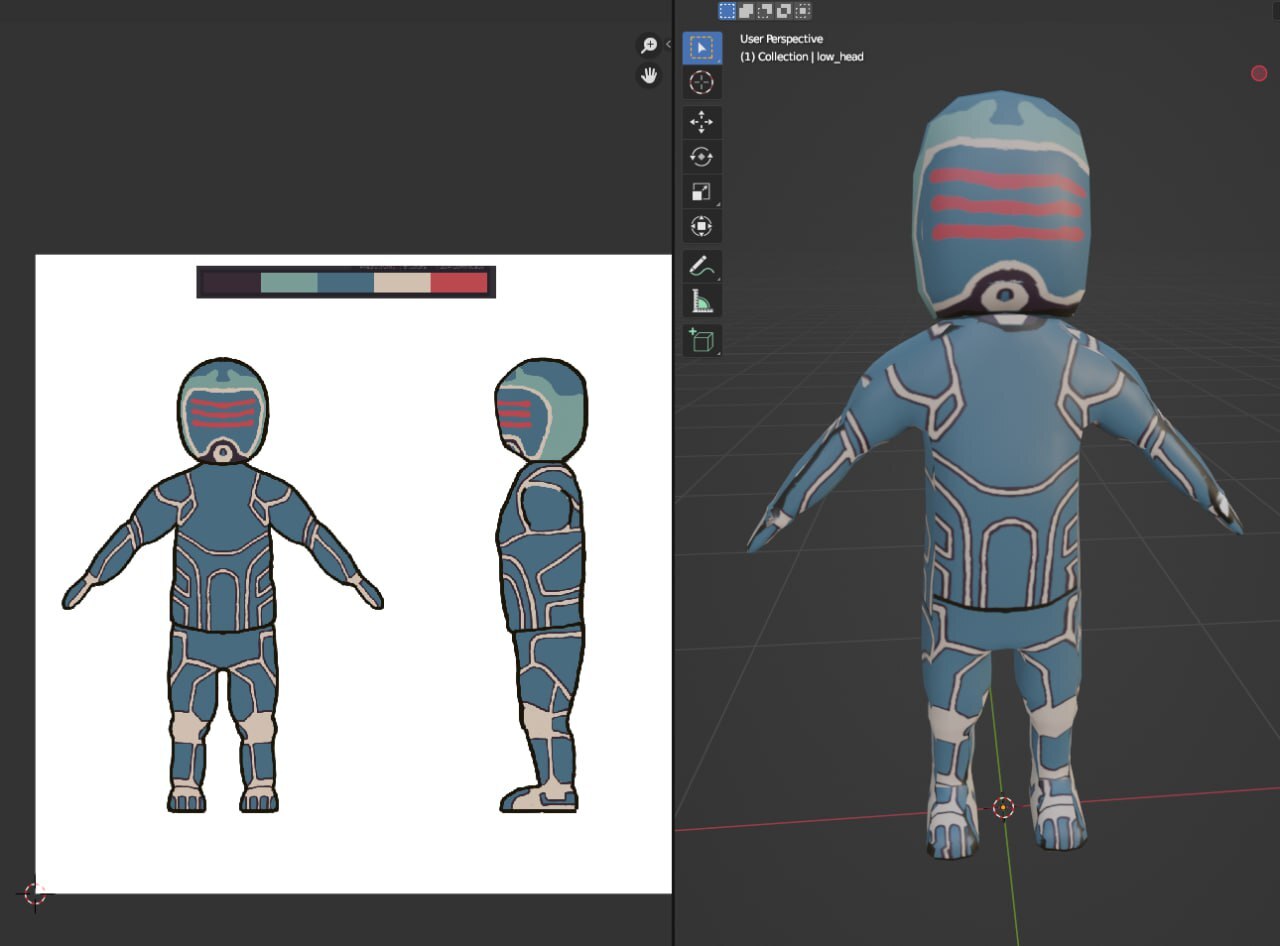Select the Rotate tool
This screenshot has height=946, width=1280.
click(x=701, y=157)
